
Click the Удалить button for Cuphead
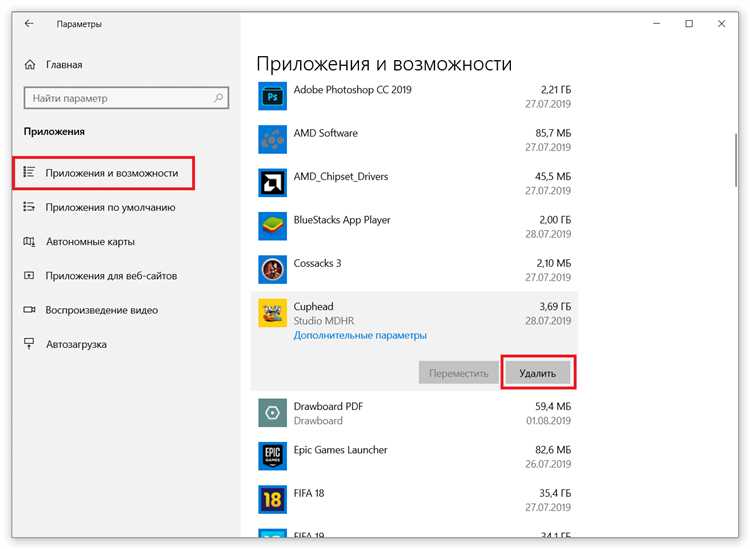click(538, 373)
